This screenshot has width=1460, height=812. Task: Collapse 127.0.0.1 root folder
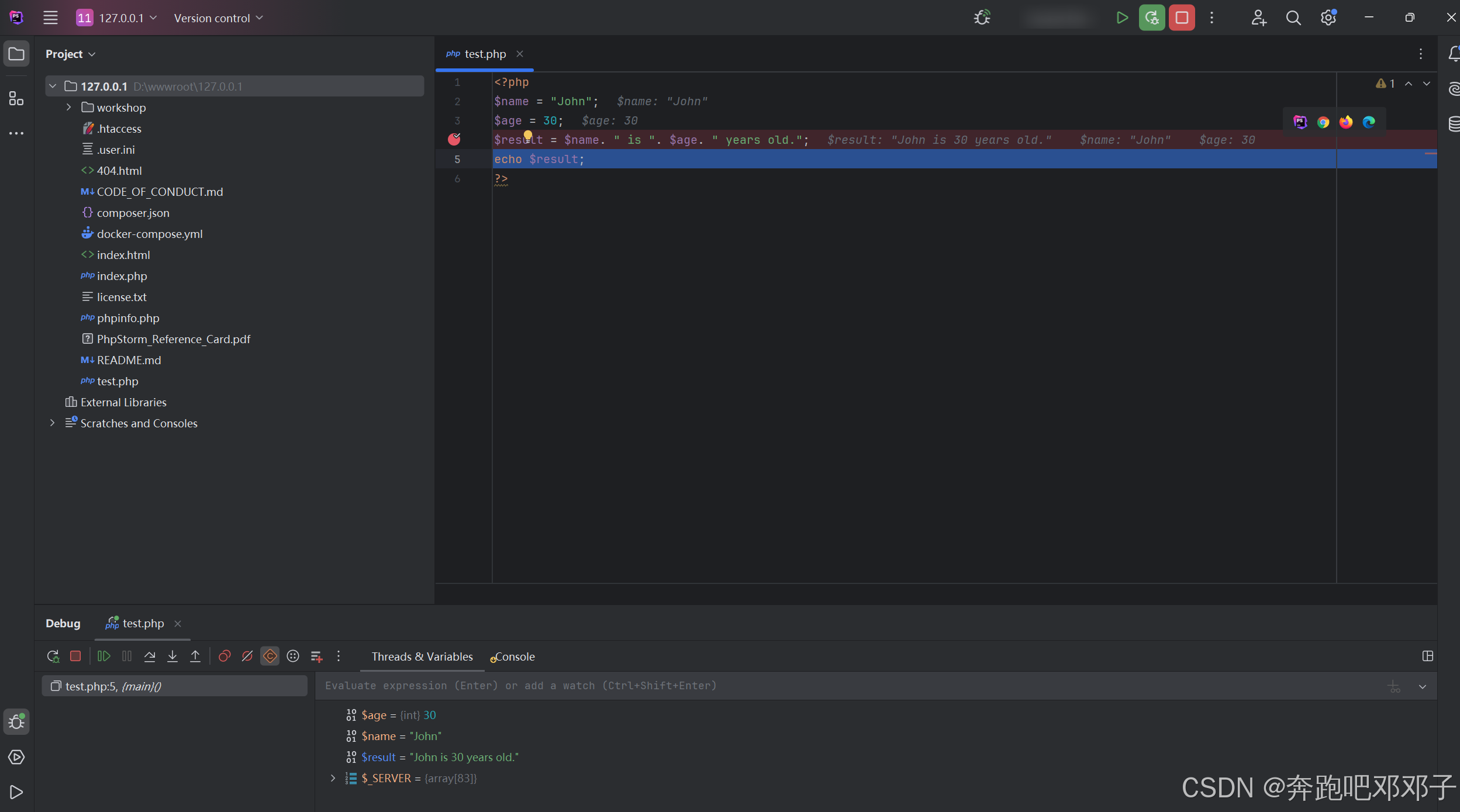[53, 87]
